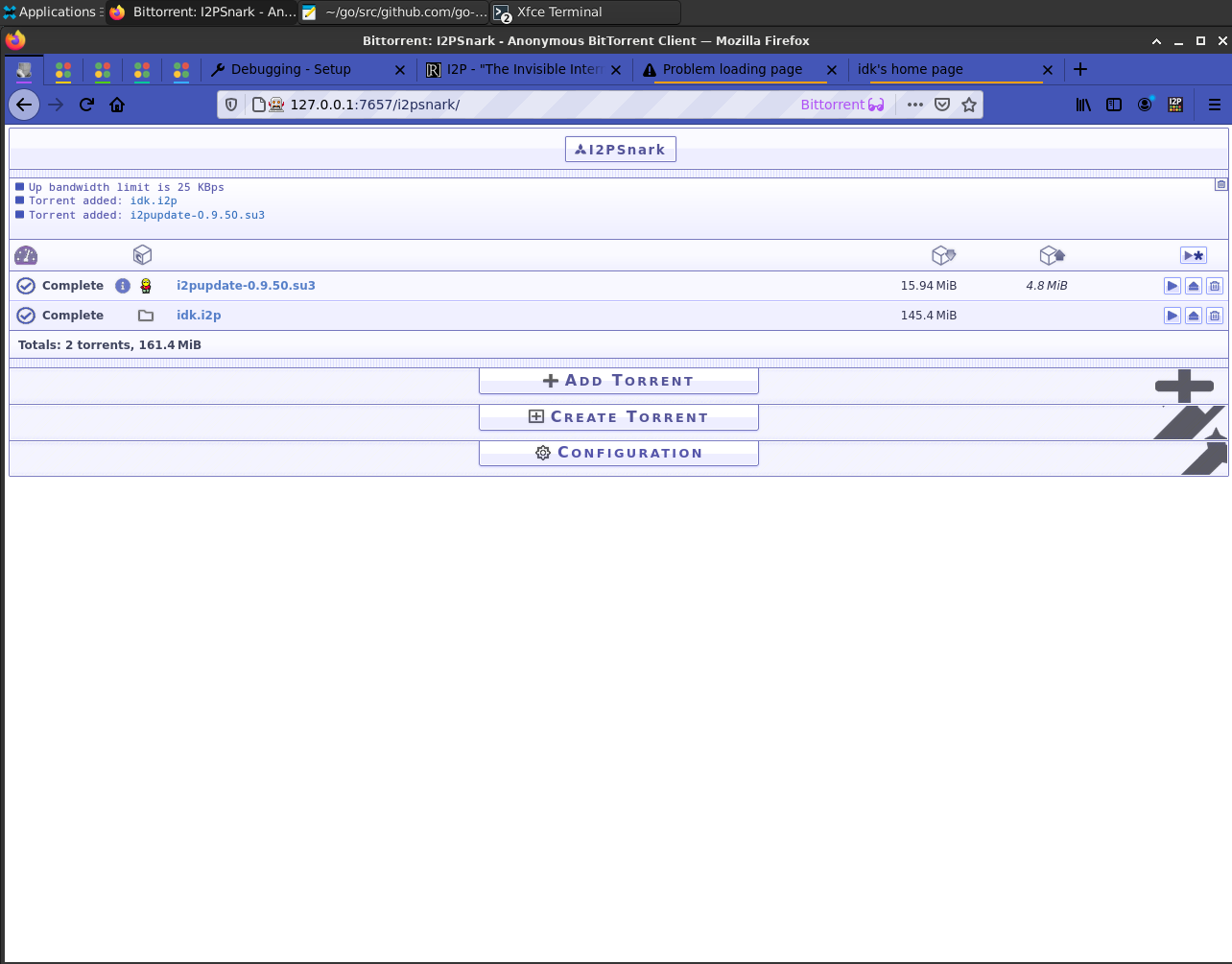Reload the I2PSnark page

click(86, 105)
